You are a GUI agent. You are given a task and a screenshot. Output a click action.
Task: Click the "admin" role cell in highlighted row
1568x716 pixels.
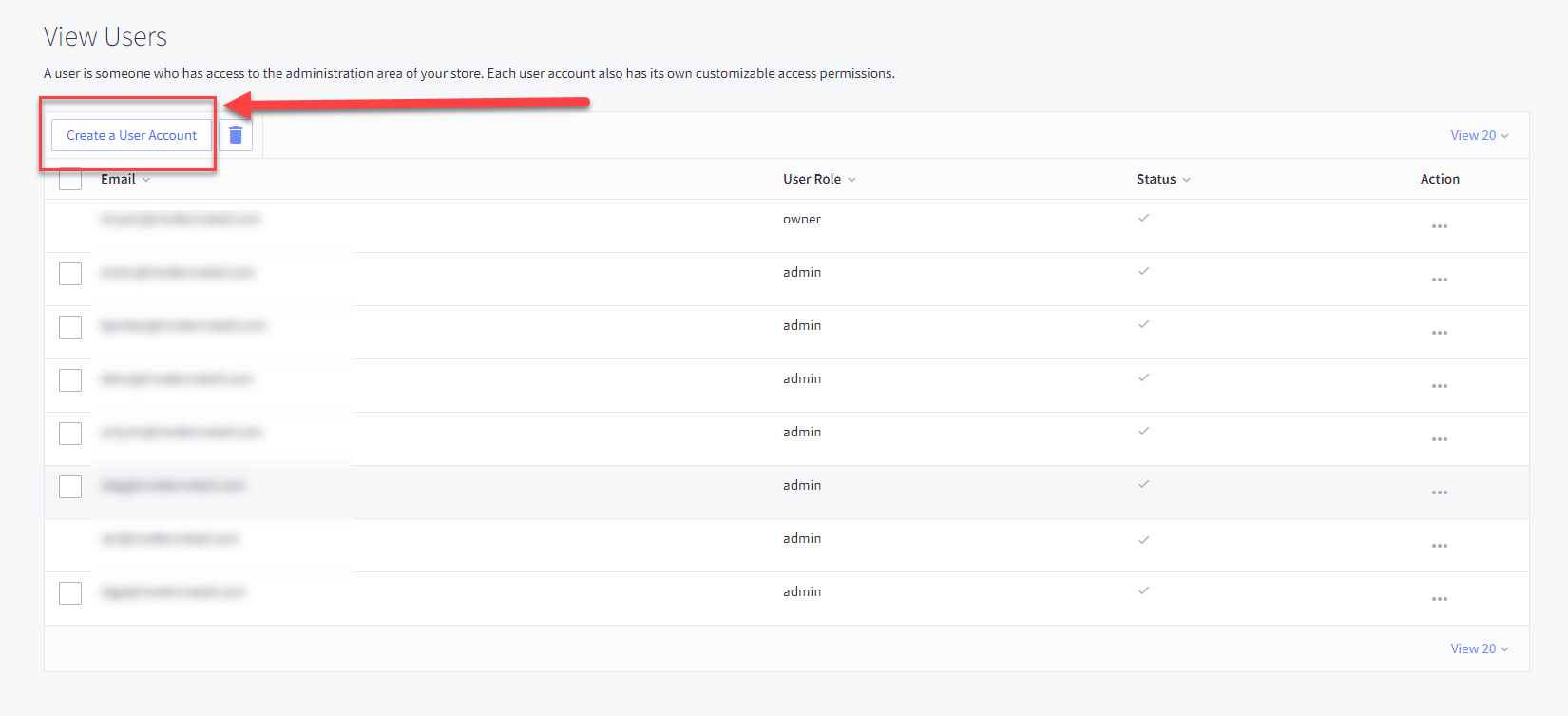802,485
